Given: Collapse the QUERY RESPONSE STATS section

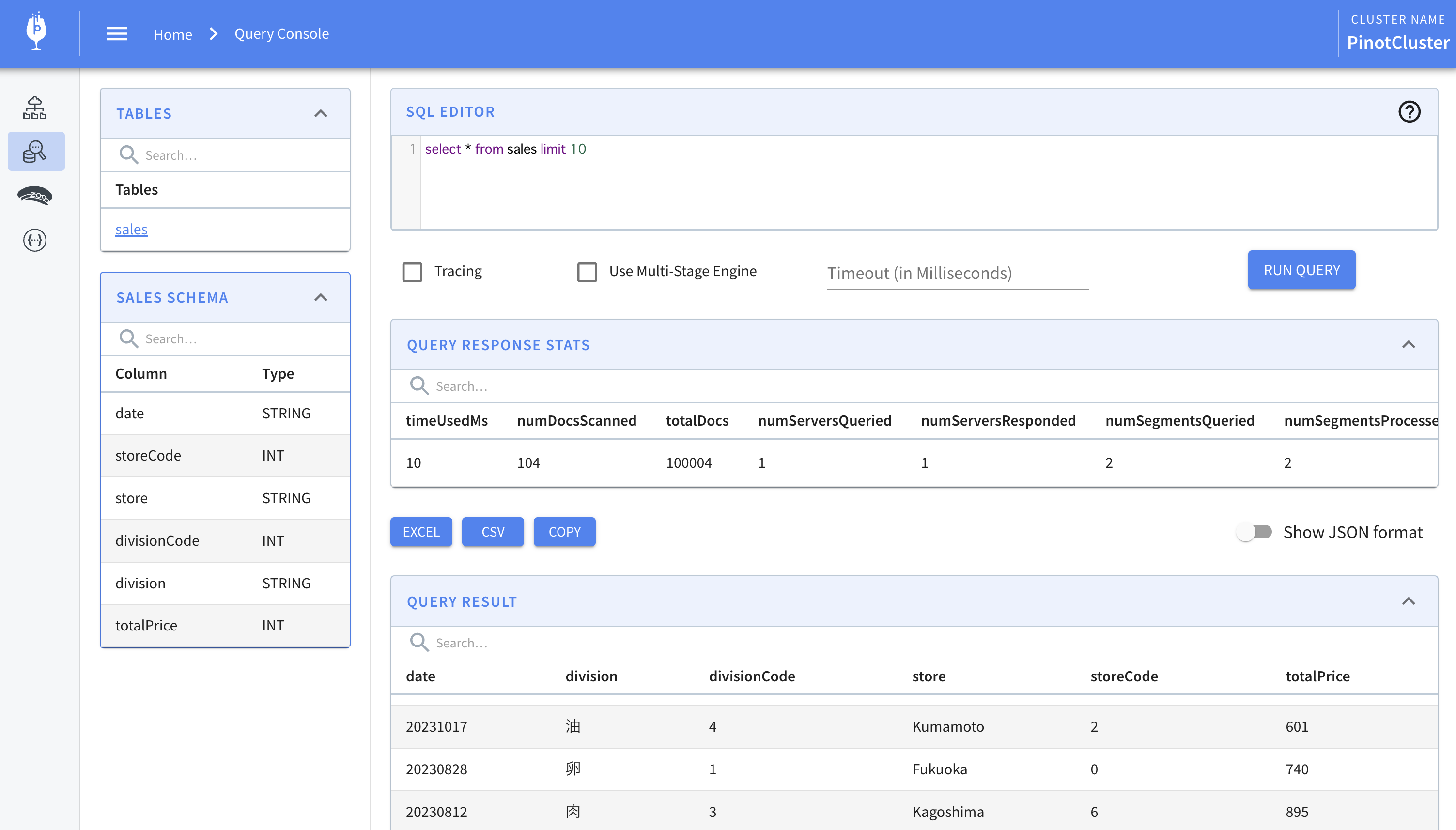Looking at the screenshot, I should point(1408,344).
